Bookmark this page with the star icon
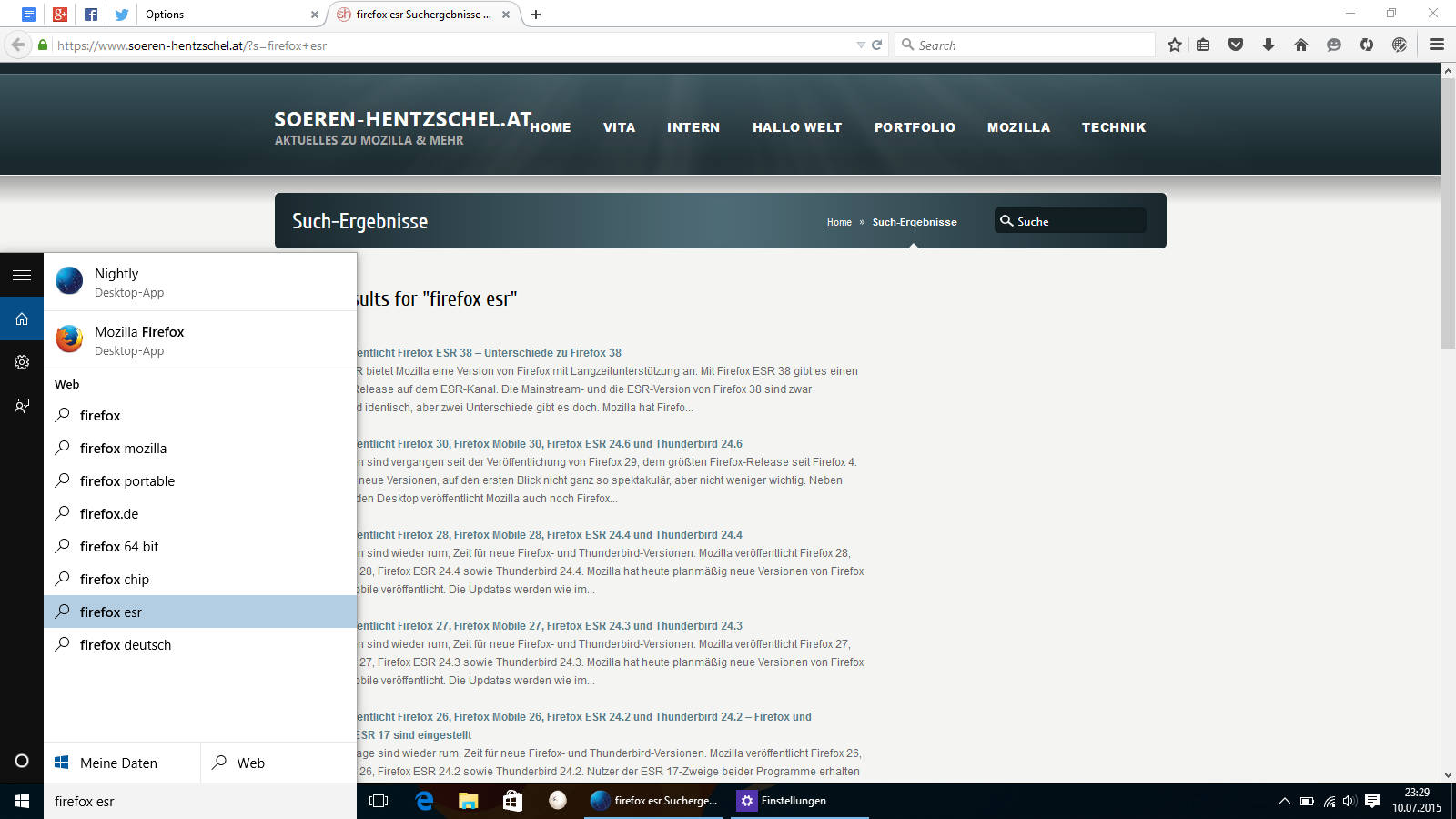The height and width of the screenshot is (819, 1456). 1175,45
